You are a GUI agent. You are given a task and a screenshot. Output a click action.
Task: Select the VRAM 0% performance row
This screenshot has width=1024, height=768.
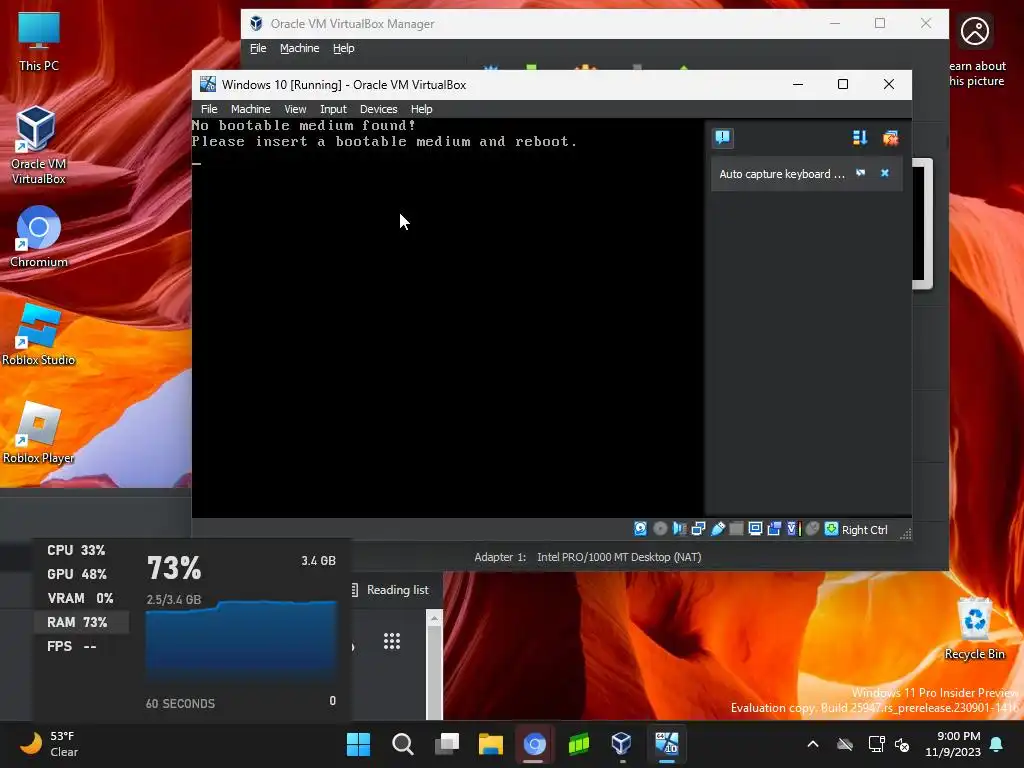pyautogui.click(x=81, y=598)
